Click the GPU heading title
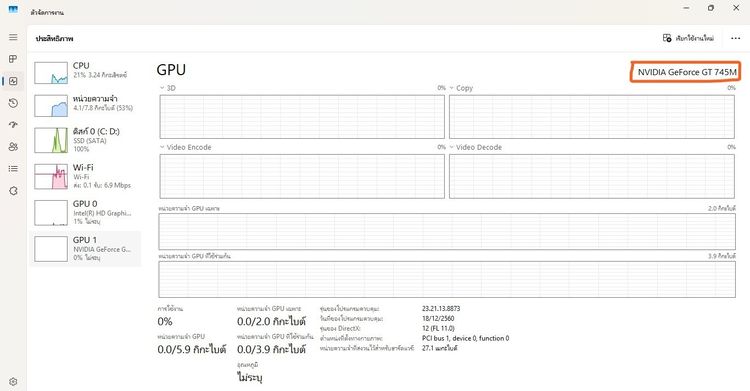 (171, 70)
